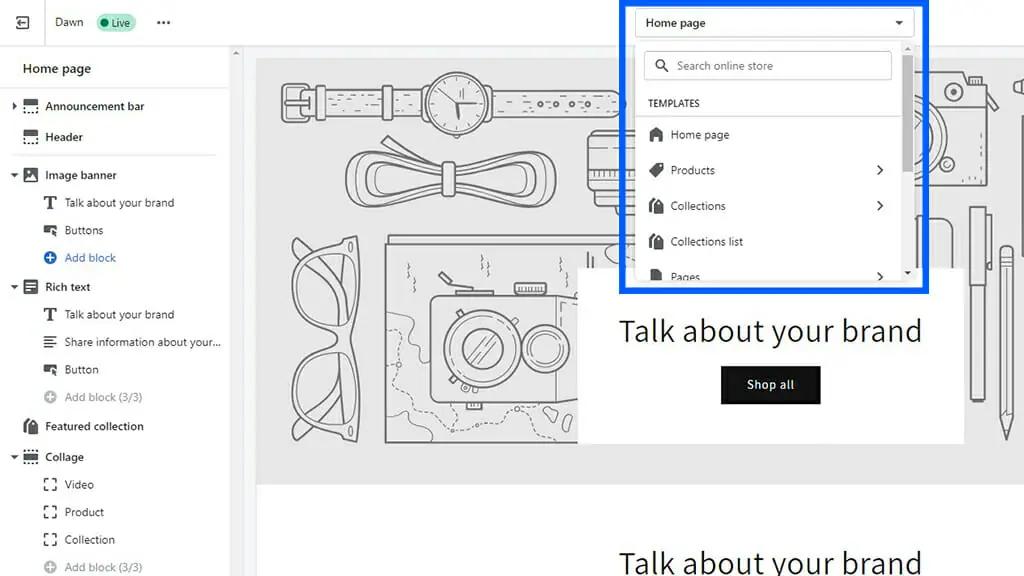Click the exit editor back icon
Screen dimensions: 1024x576
pos(23,22)
